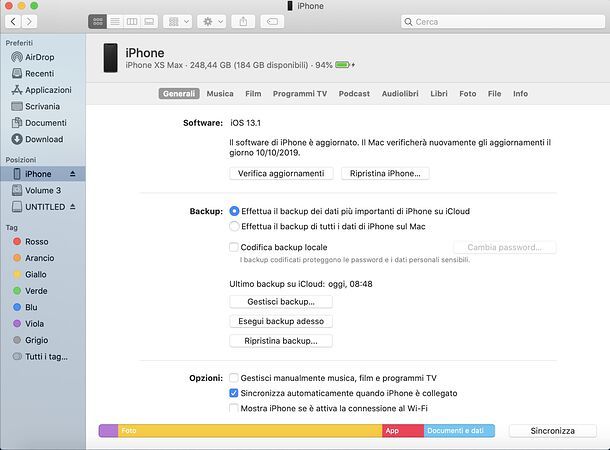Switch to the Generali tab

[x=179, y=94]
